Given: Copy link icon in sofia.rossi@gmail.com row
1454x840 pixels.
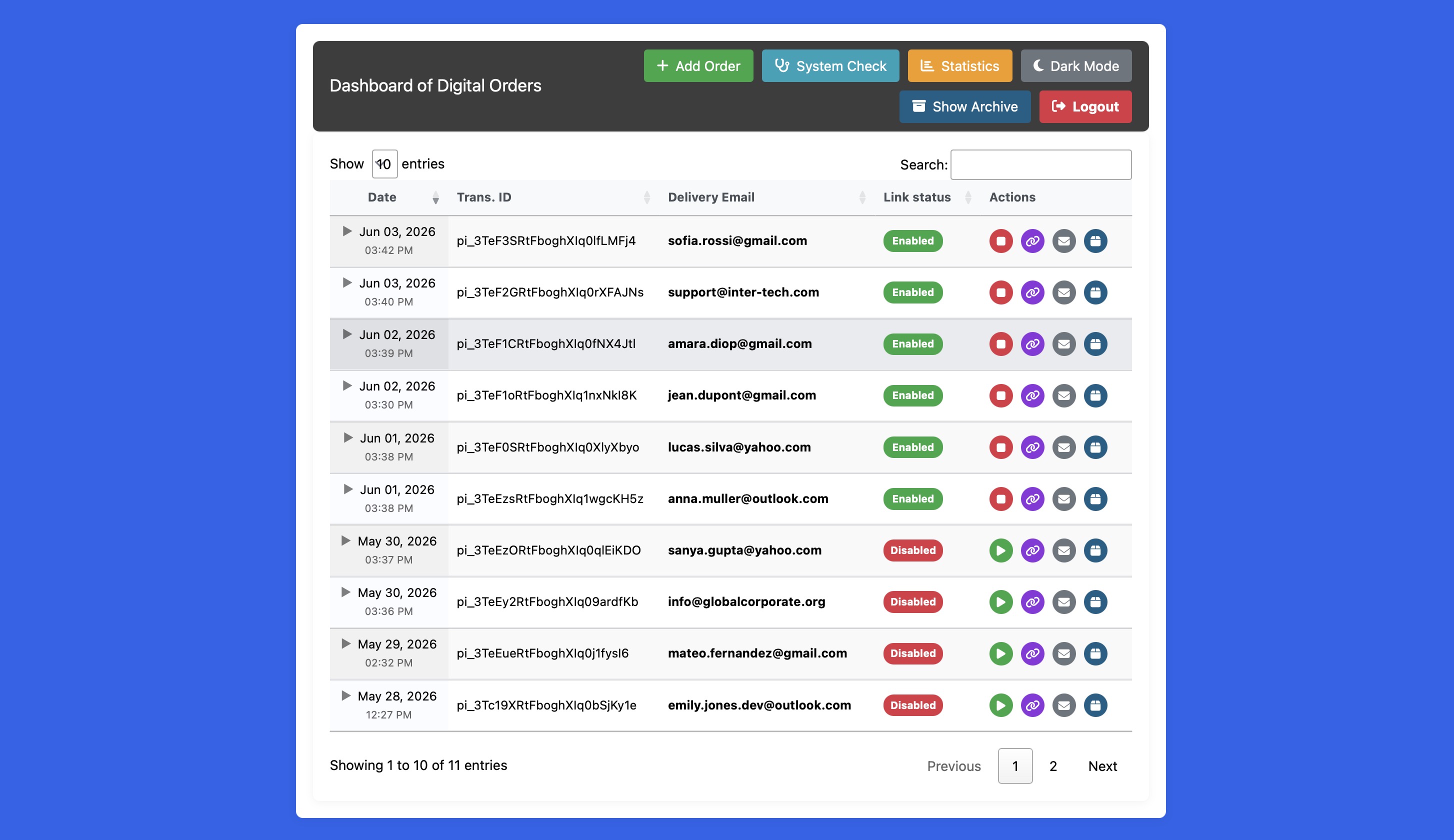Looking at the screenshot, I should [x=1032, y=240].
